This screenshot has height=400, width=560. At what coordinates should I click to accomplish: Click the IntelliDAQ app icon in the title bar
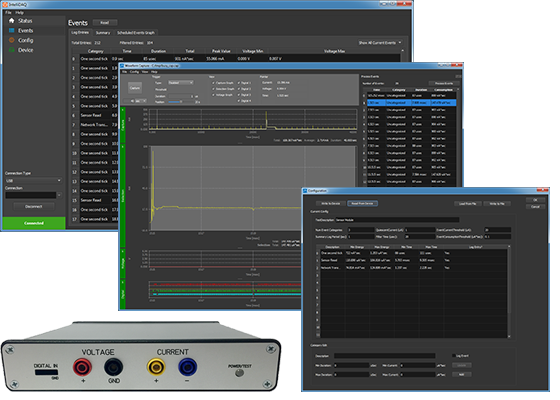click(x=5, y=4)
